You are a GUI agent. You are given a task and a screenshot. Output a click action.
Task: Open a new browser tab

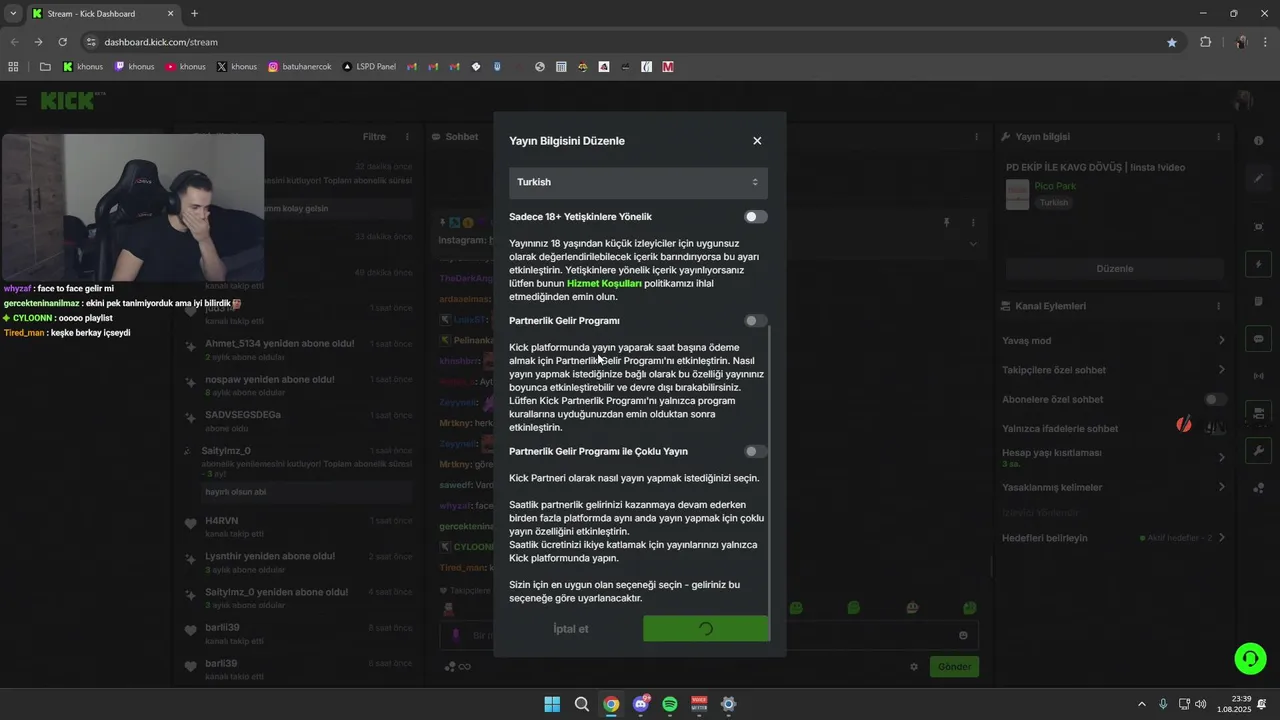pyautogui.click(x=195, y=14)
